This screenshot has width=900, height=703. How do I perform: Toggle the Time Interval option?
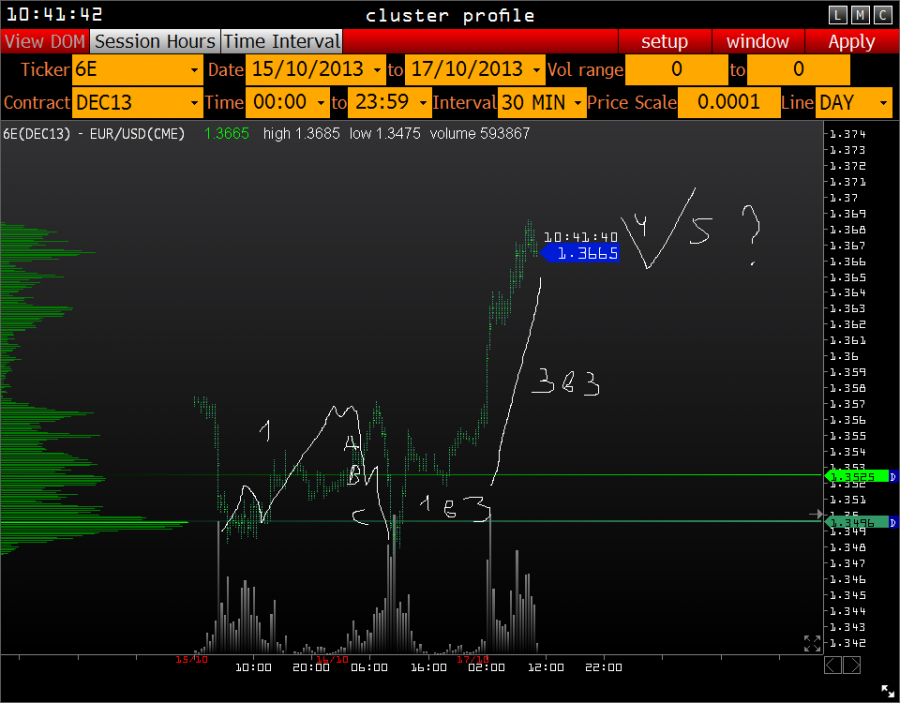[x=281, y=42]
